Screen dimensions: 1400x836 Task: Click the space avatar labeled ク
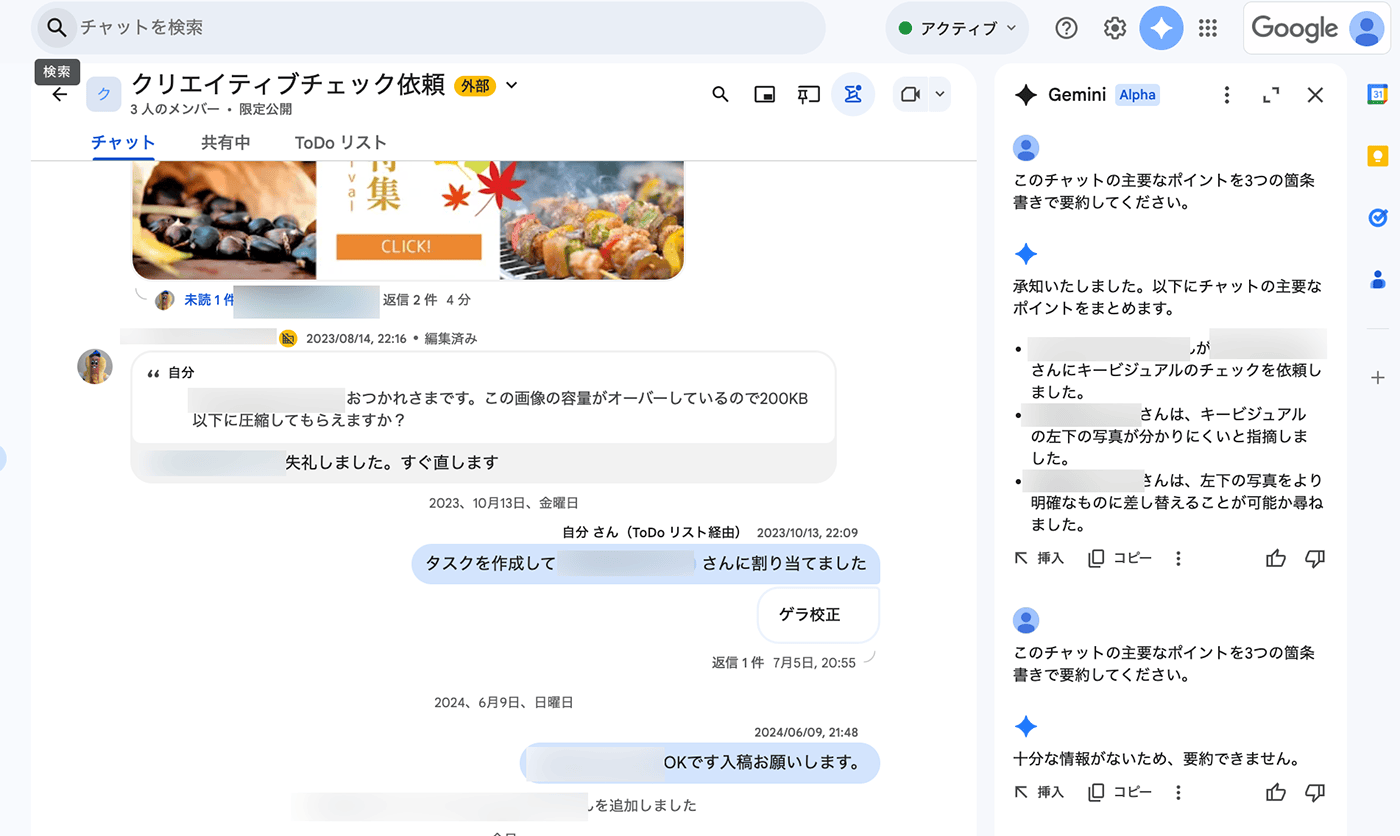tap(103, 94)
